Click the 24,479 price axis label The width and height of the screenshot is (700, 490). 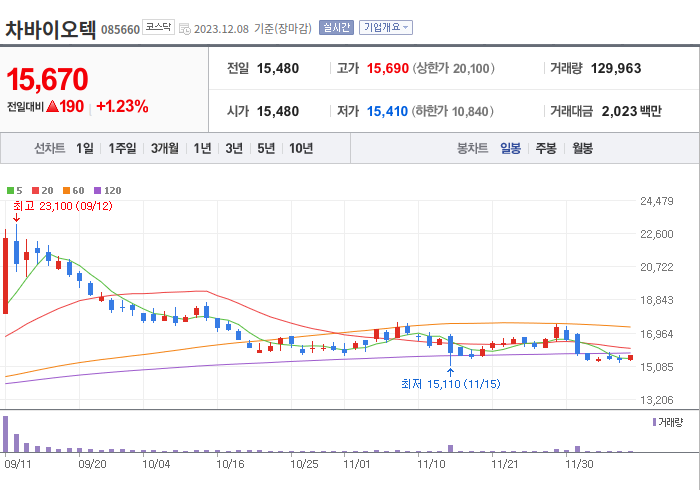656,201
